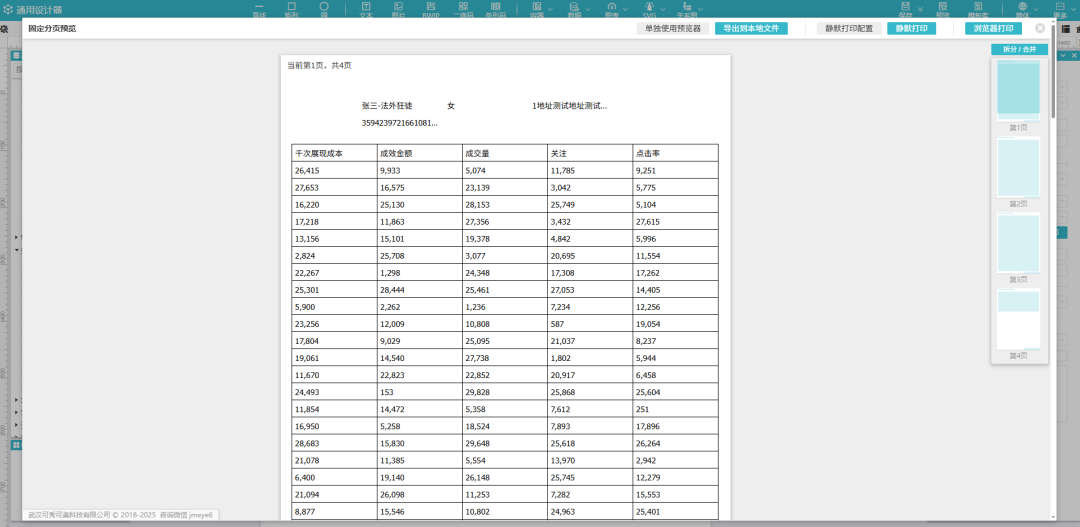Click the preview icon in top toolbar
Image resolution: width=1080 pixels, height=527 pixels.
pyautogui.click(x=942, y=7)
